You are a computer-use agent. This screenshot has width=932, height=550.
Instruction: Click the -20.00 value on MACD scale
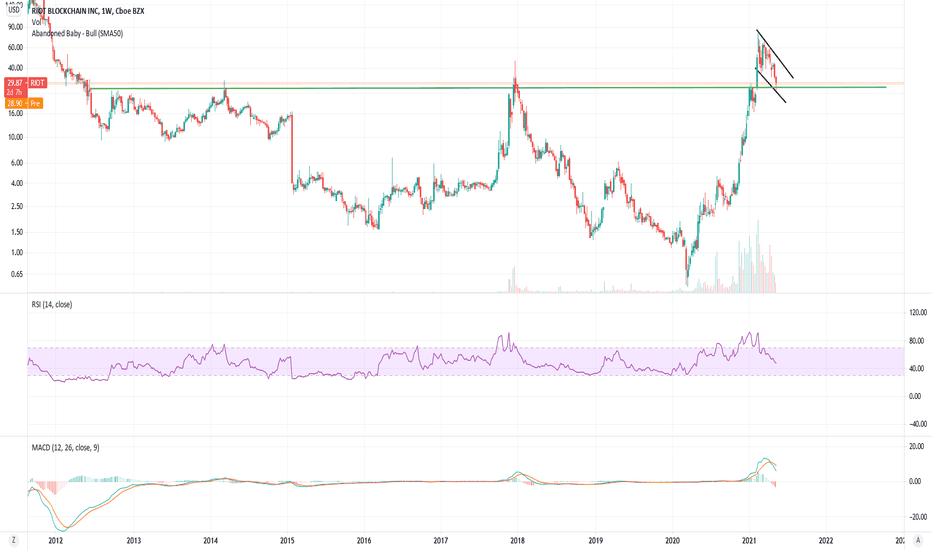point(917,517)
